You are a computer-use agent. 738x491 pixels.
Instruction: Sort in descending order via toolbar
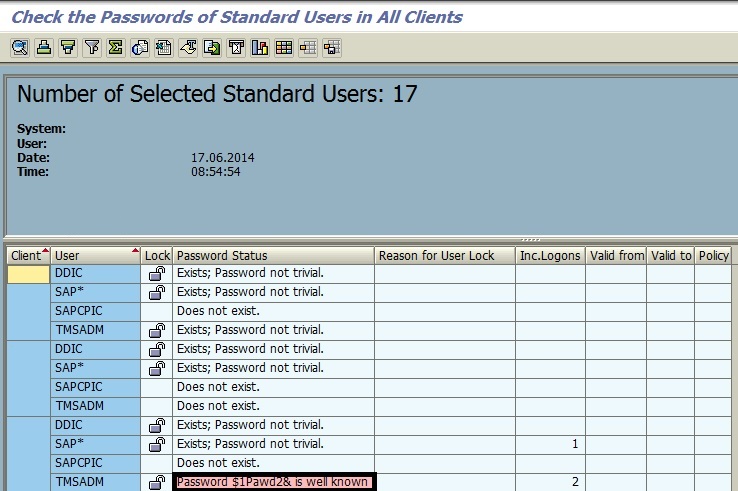click(x=68, y=48)
